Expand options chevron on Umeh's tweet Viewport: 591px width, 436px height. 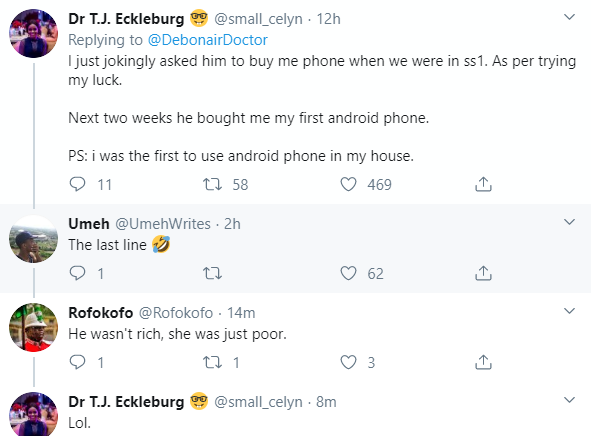(x=569, y=222)
